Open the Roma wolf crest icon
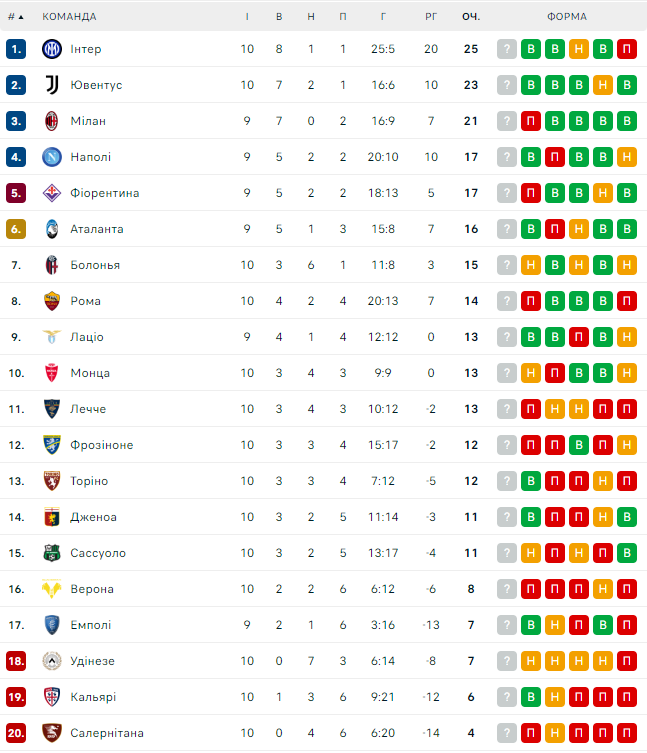This screenshot has width=647, height=753. [52, 301]
